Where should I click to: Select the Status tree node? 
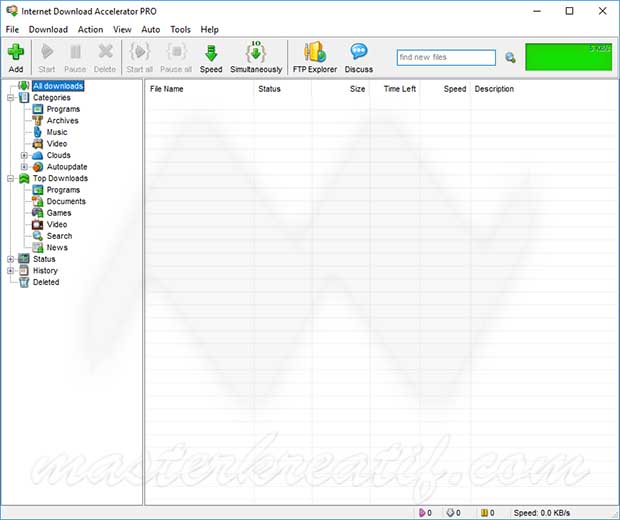point(44,259)
